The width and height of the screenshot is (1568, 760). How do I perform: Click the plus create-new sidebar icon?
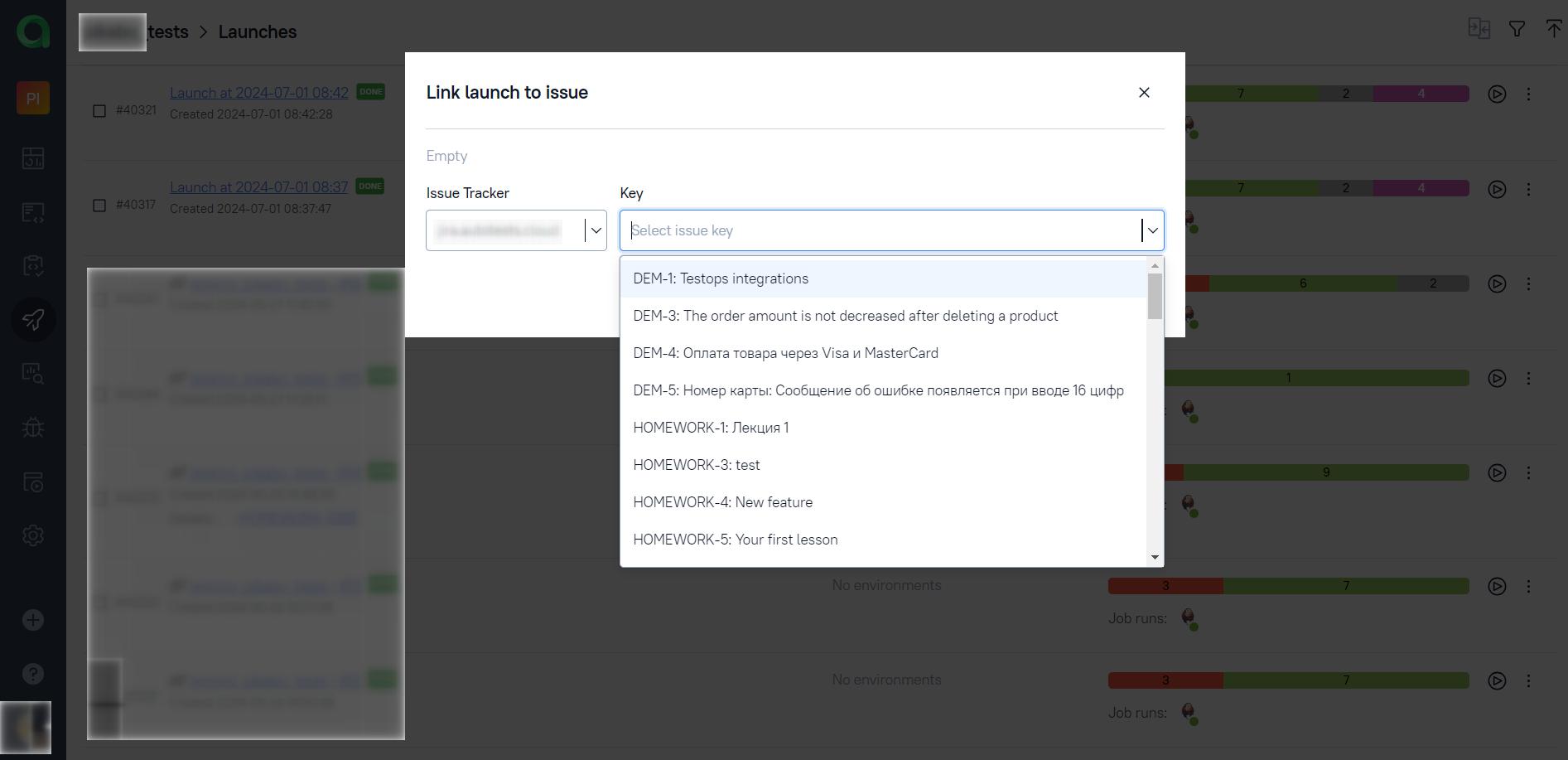pyautogui.click(x=33, y=620)
